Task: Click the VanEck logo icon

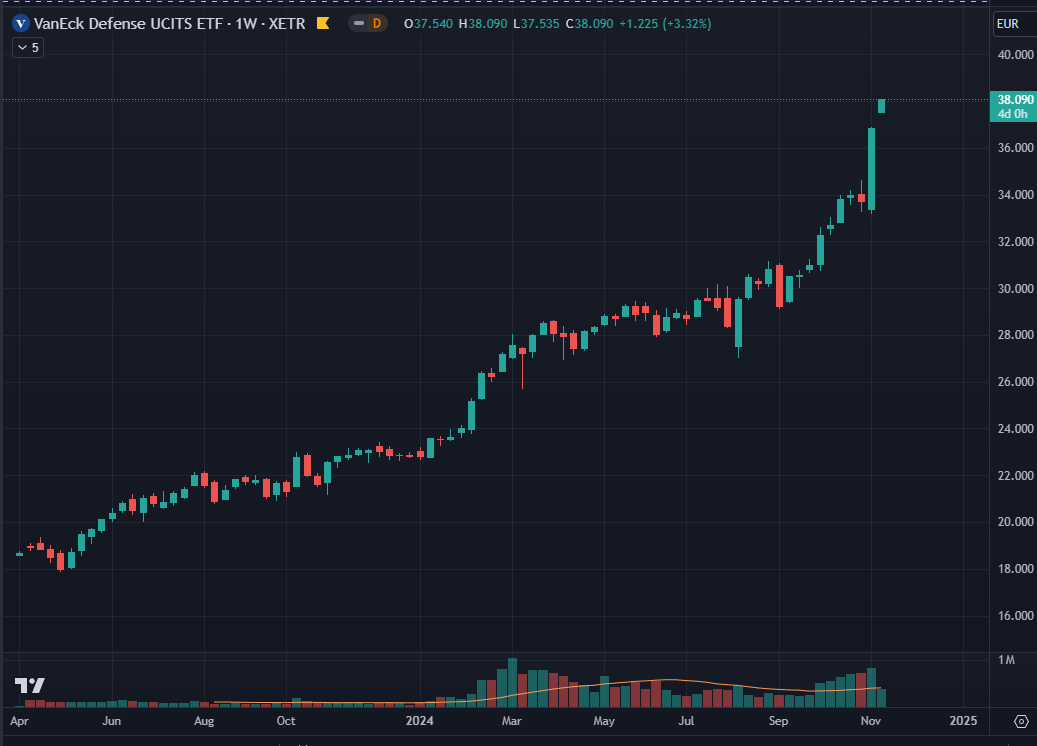Action: pyautogui.click(x=21, y=24)
